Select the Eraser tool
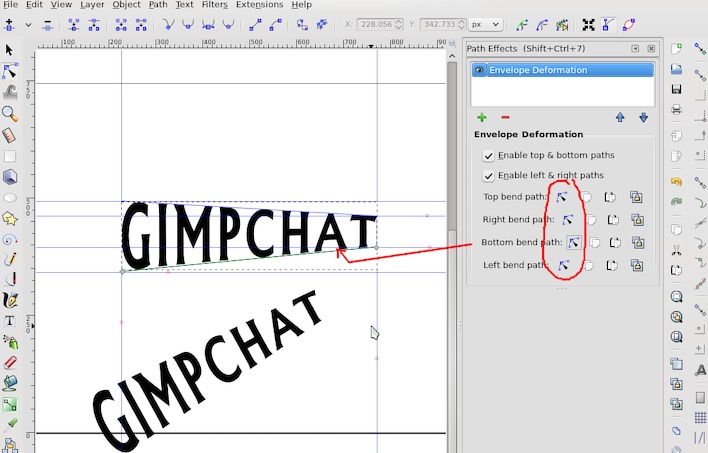The image size is (708, 453). pos(10,363)
